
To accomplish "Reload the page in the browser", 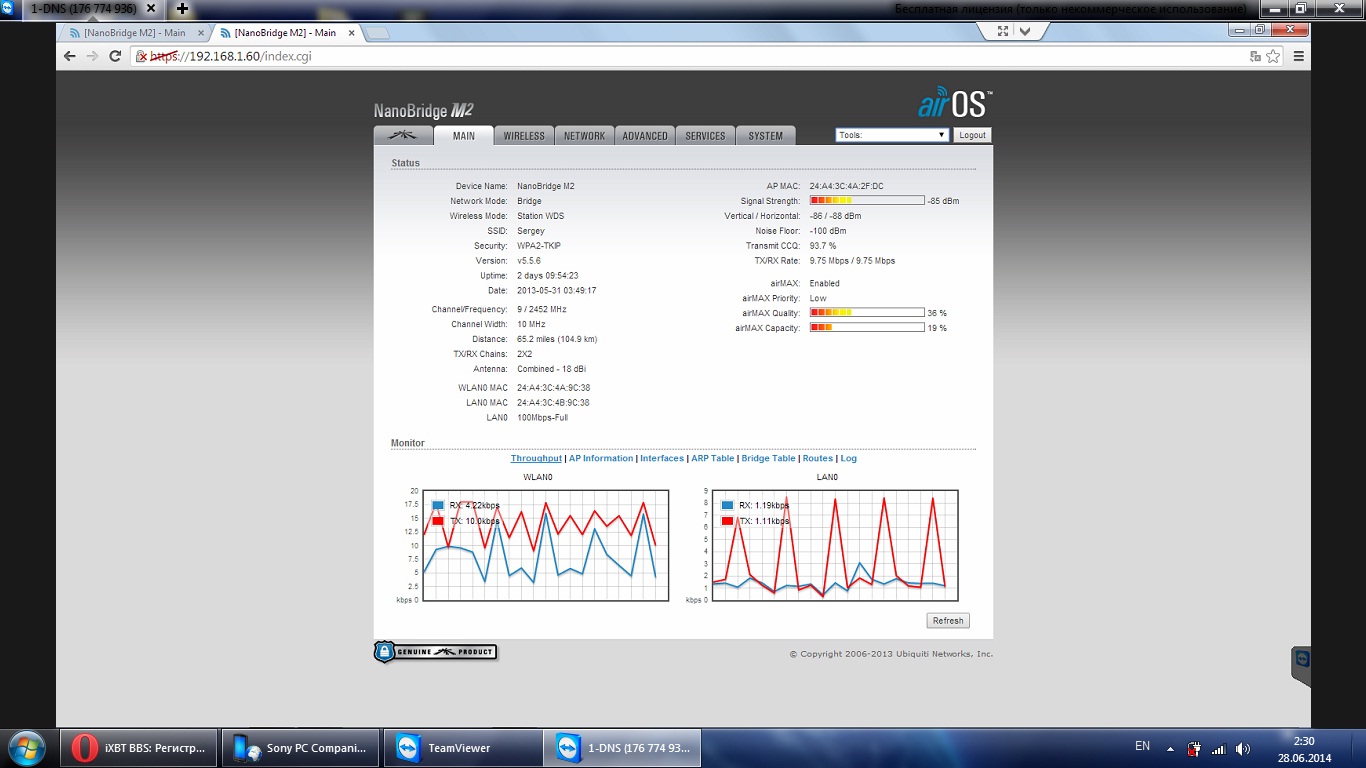I will click(115, 56).
